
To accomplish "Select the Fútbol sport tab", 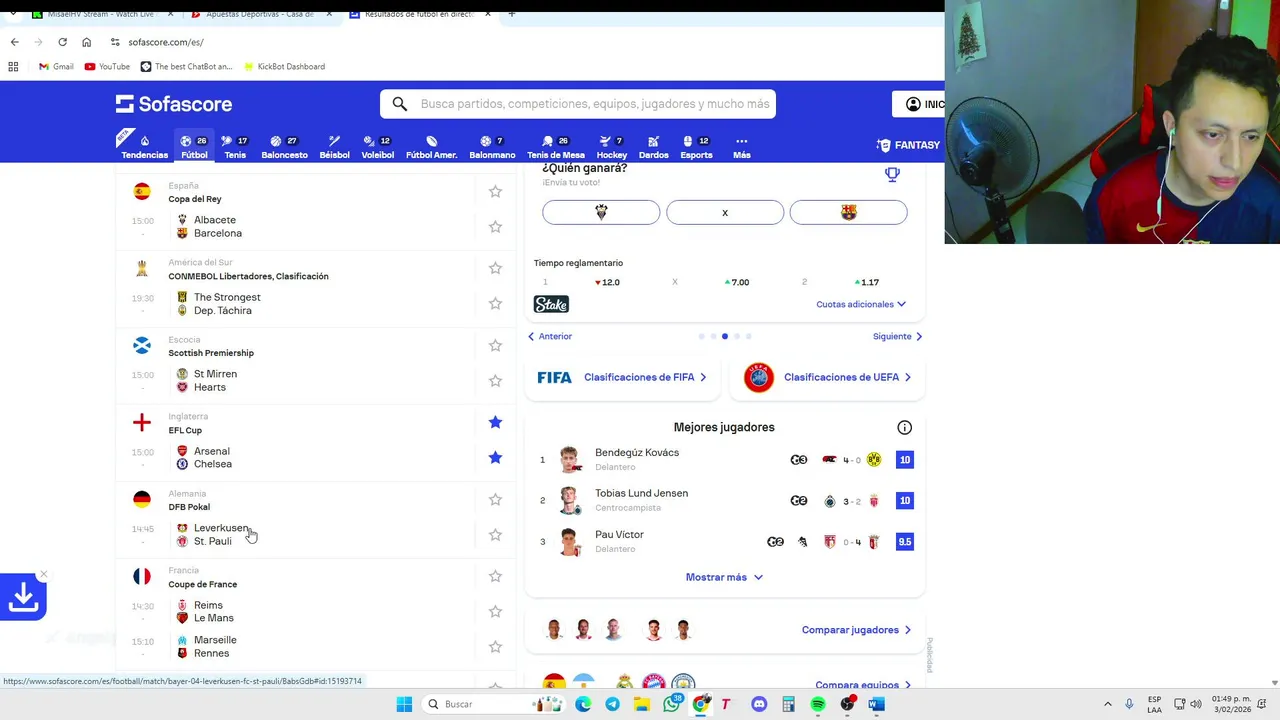I will (194, 147).
